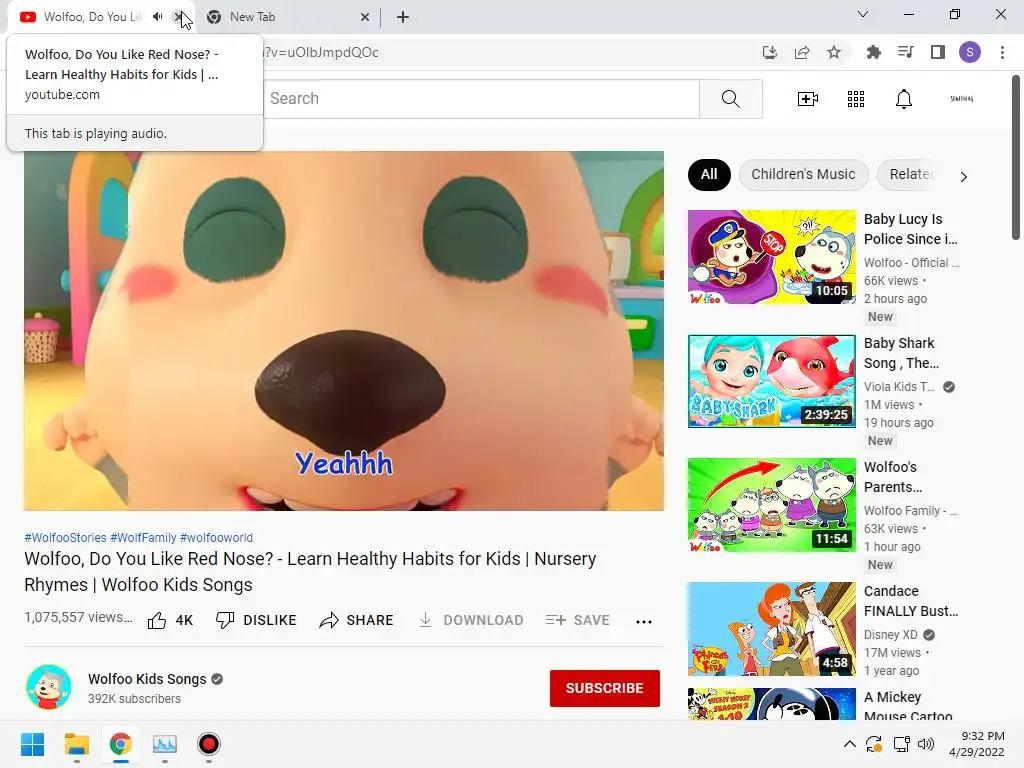Show more chips with right arrow
The height and width of the screenshot is (768, 1024).
(x=963, y=176)
